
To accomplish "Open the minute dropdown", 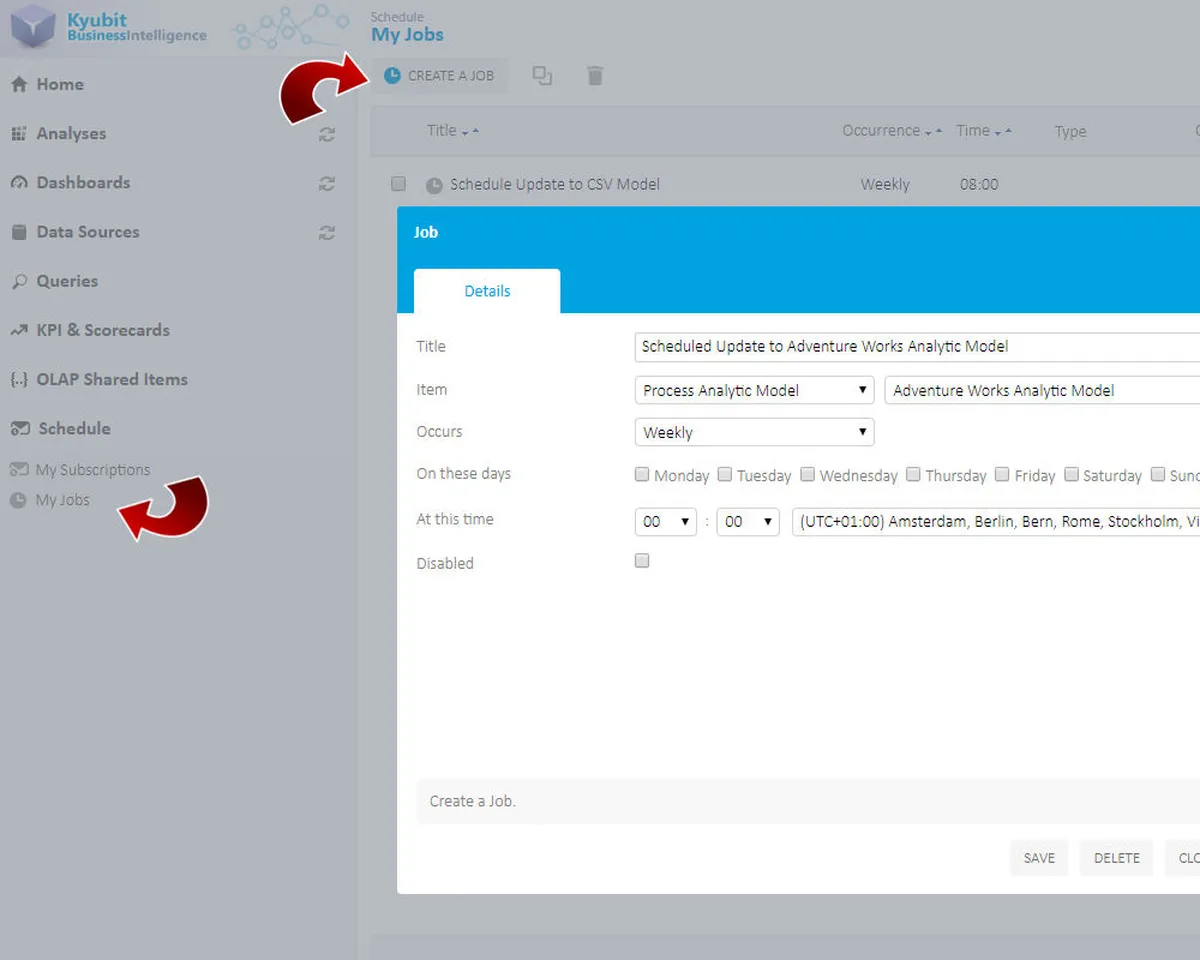I will coord(748,521).
